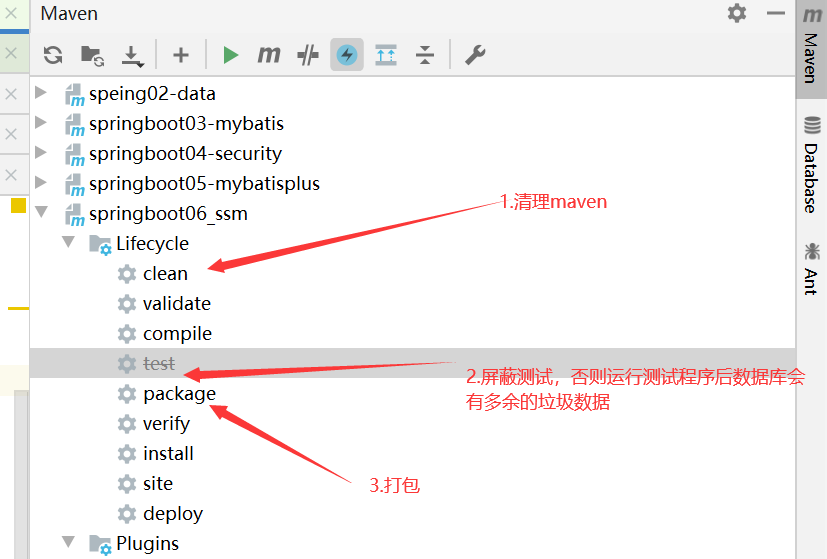Select verify lifecycle goal
Viewport: 827px width, 559px height.
[166, 424]
